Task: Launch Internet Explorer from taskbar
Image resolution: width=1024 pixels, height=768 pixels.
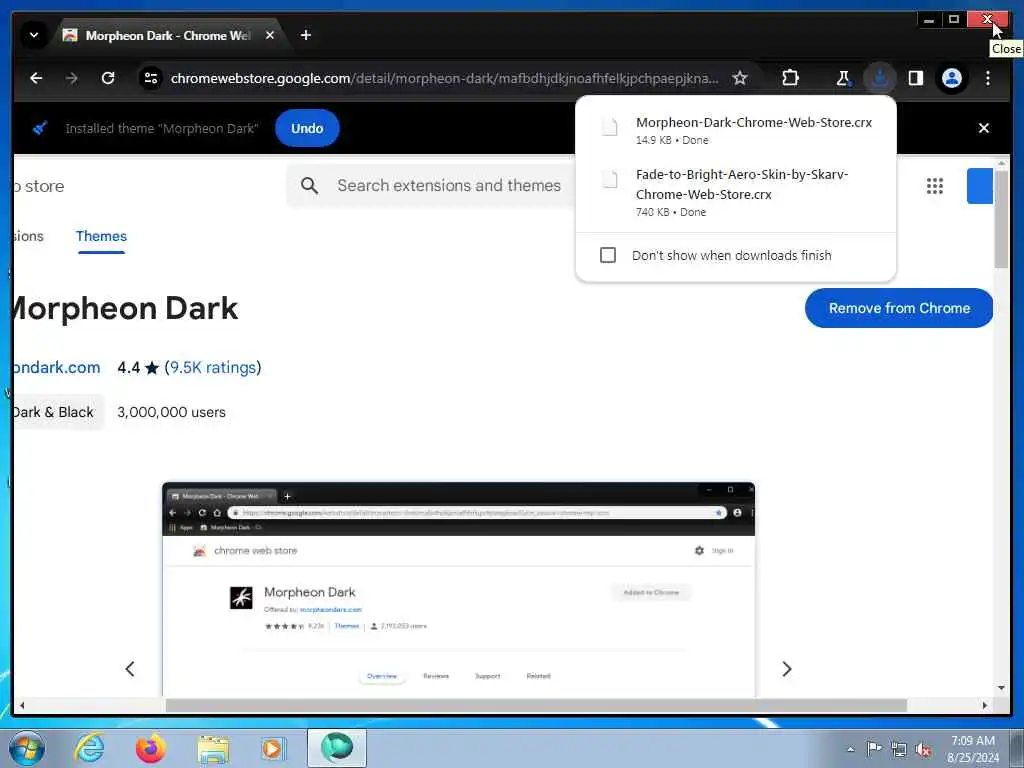Action: point(89,748)
